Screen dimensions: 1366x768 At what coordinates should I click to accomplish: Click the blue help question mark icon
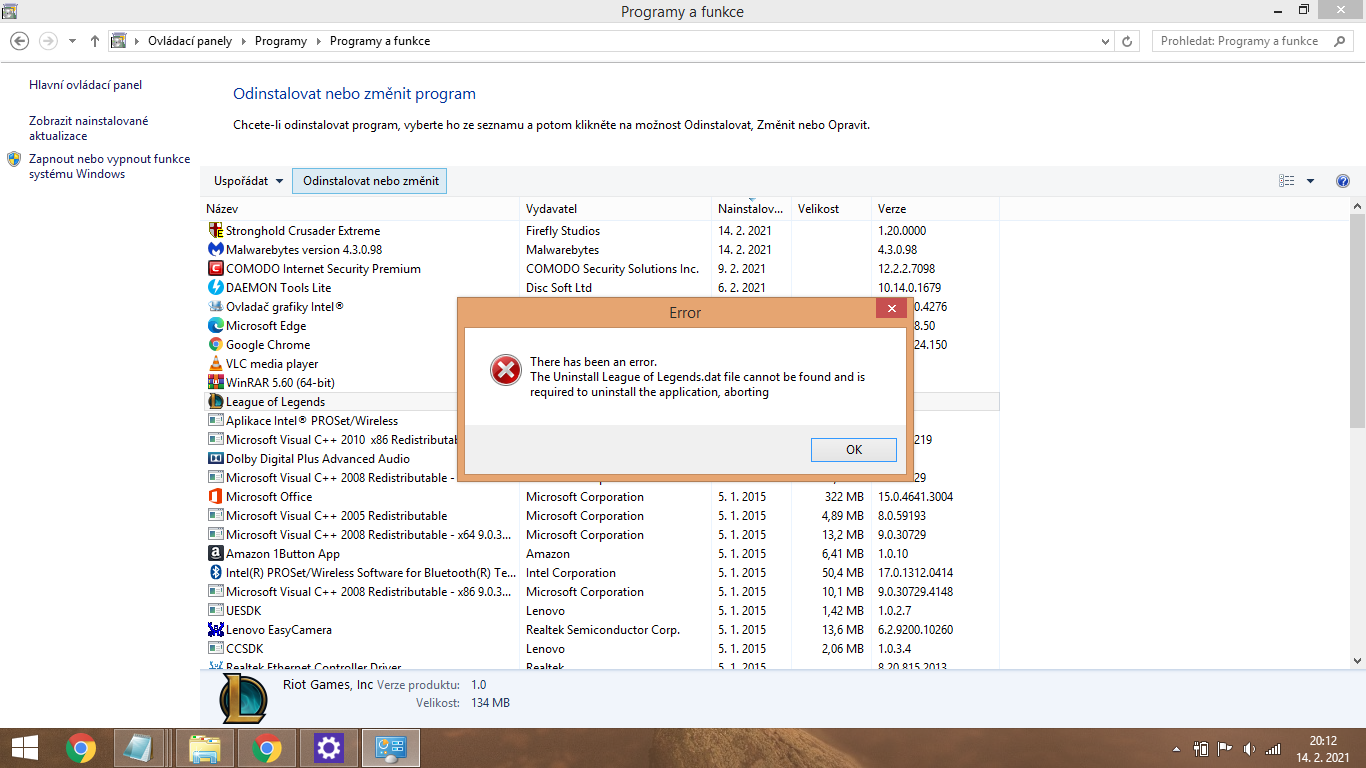tap(1343, 181)
